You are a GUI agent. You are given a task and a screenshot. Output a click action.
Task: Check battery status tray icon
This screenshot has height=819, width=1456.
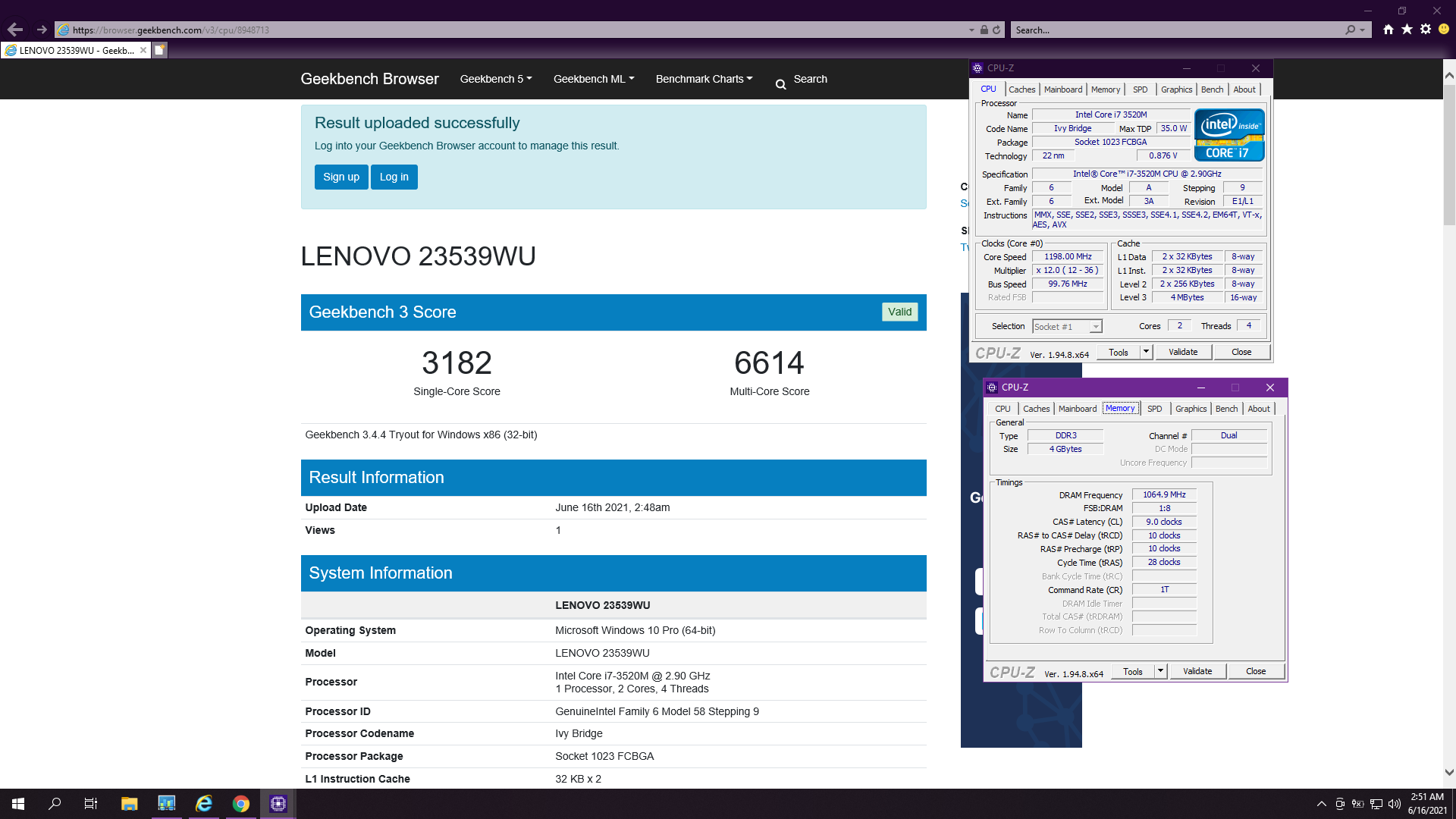[1357, 804]
